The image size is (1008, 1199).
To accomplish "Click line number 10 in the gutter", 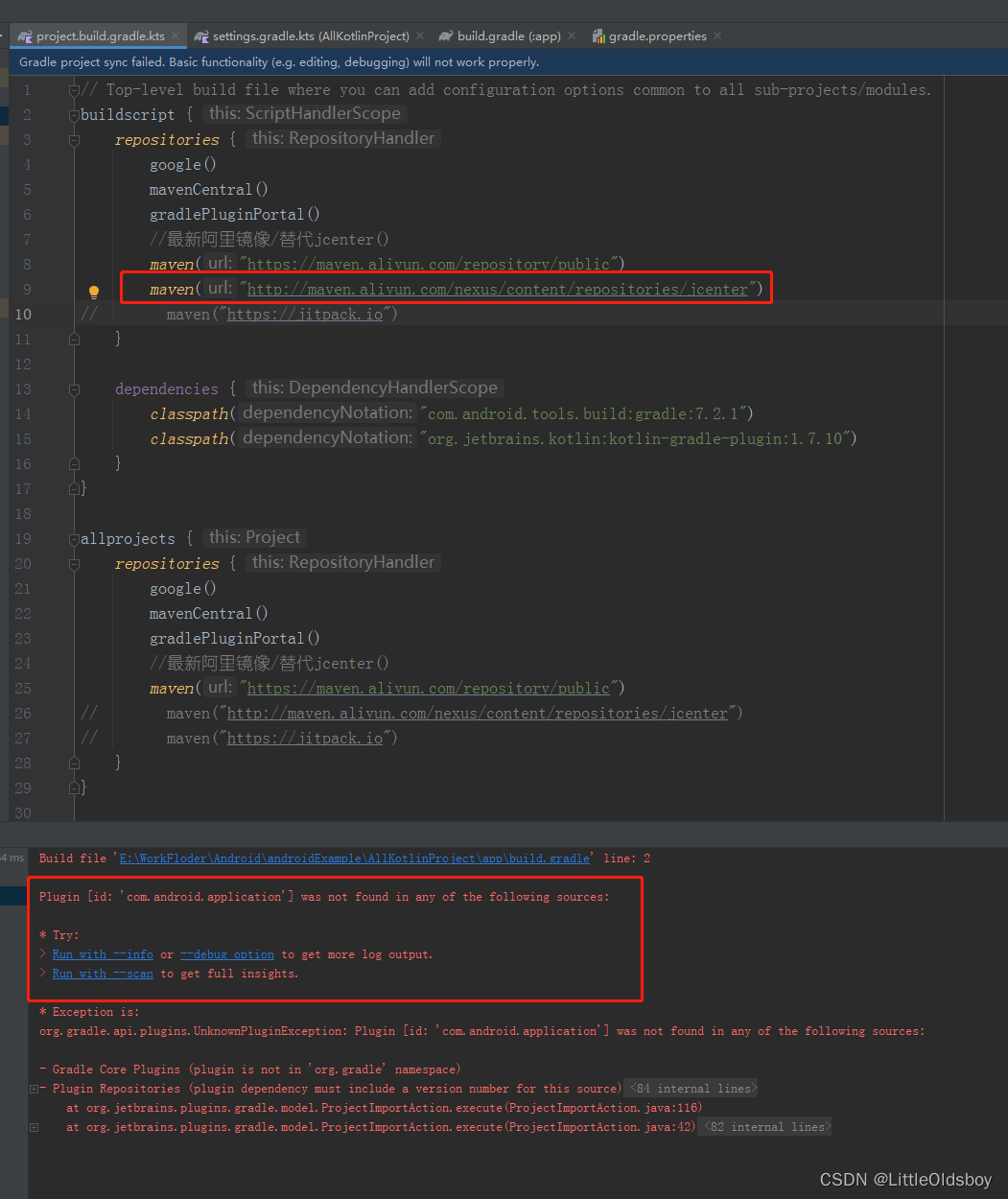I will [x=21, y=314].
